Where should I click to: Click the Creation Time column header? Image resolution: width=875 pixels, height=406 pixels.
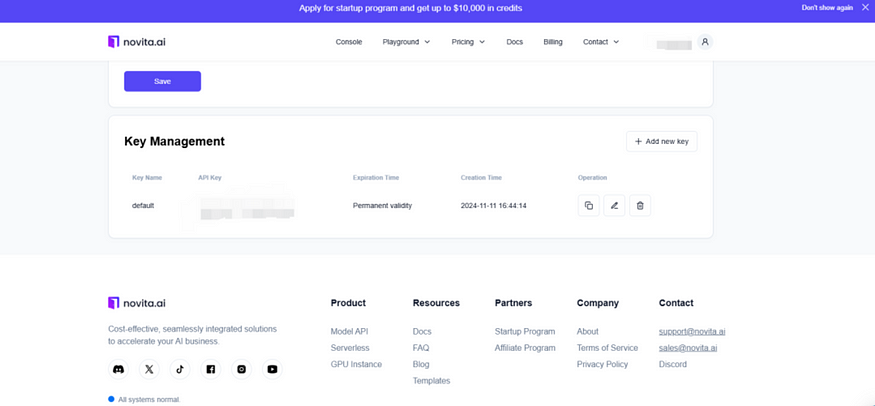(481, 178)
